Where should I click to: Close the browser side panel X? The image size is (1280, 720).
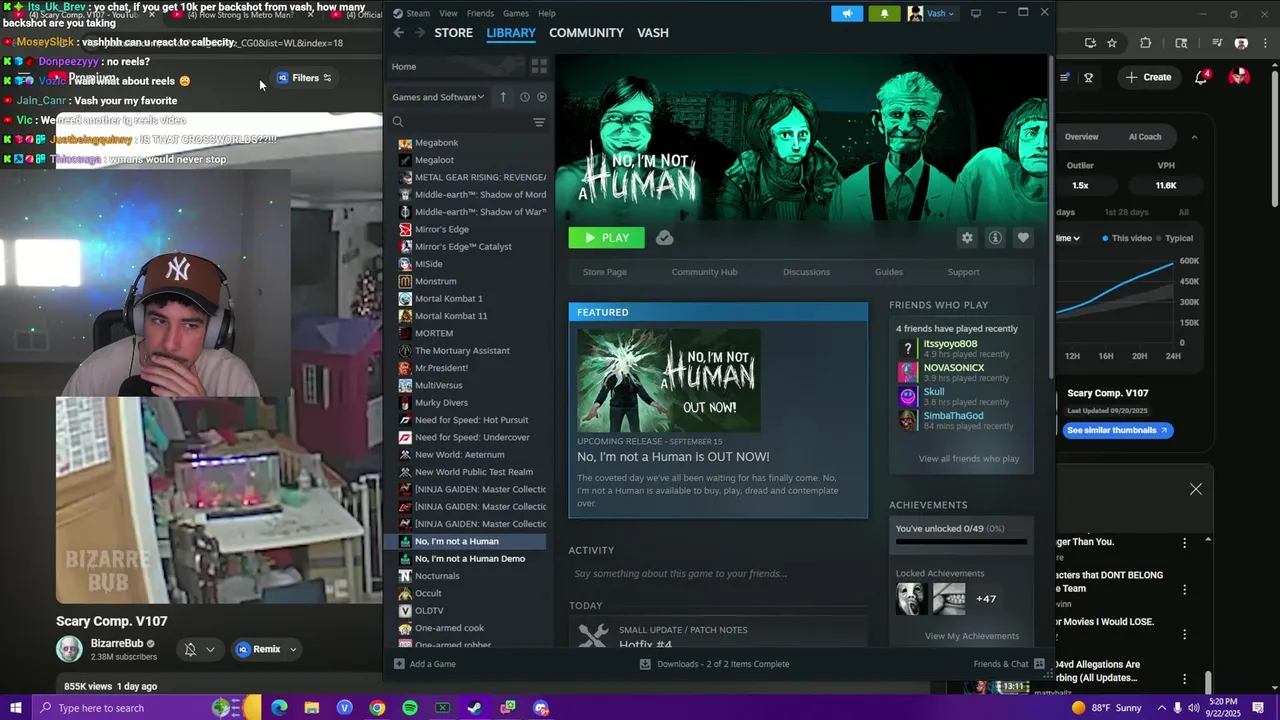[1196, 489]
